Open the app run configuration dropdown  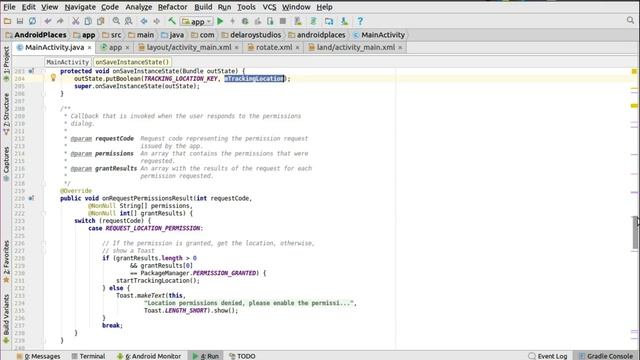197,21
